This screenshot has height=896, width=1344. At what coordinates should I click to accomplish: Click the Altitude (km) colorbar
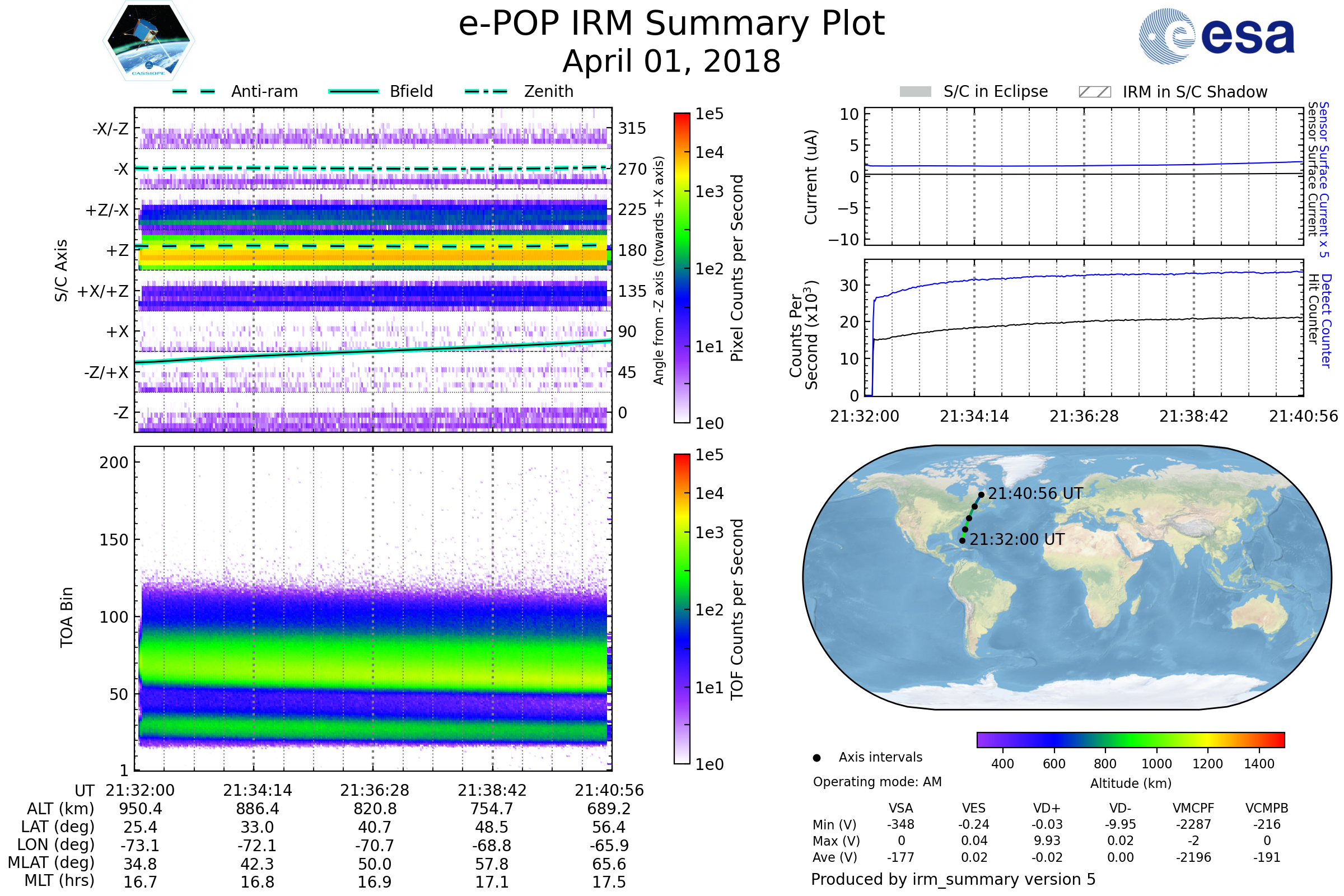(x=1130, y=739)
